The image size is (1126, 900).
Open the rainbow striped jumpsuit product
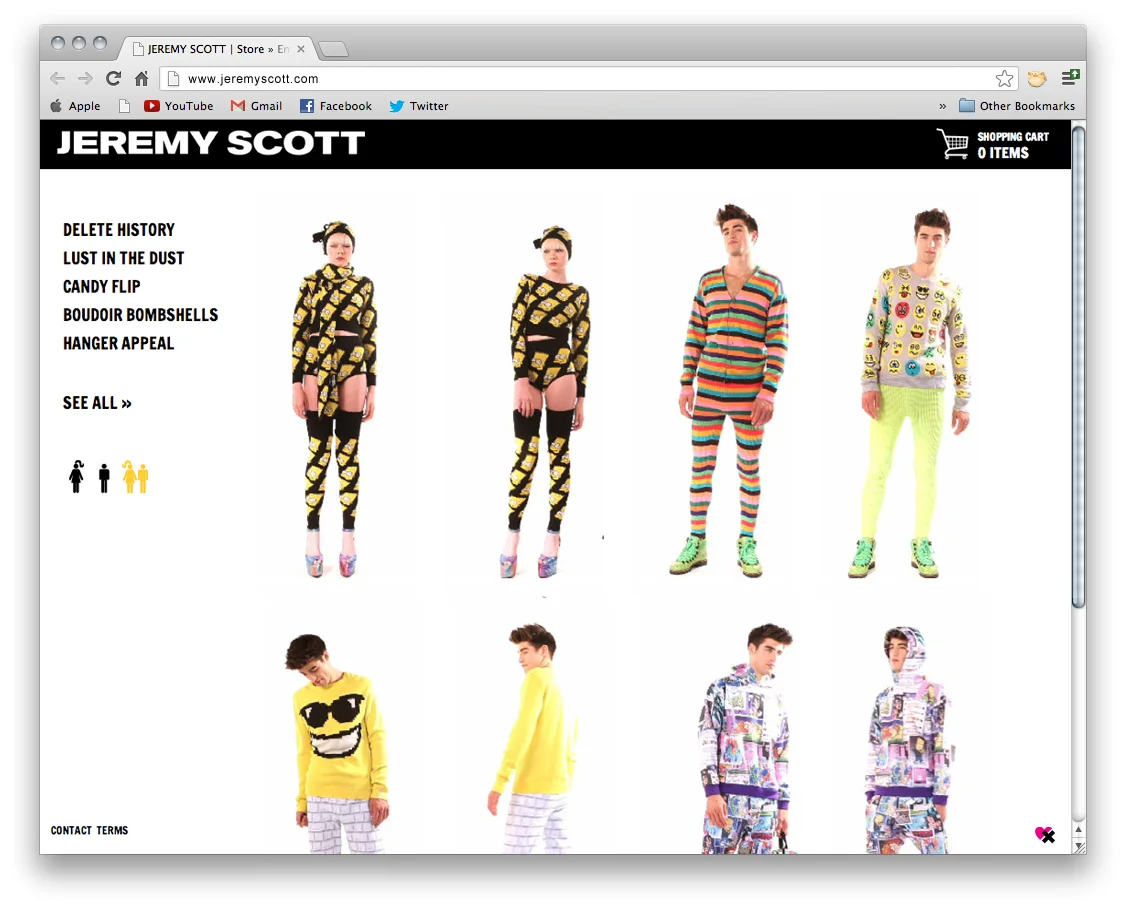pyautogui.click(x=731, y=391)
